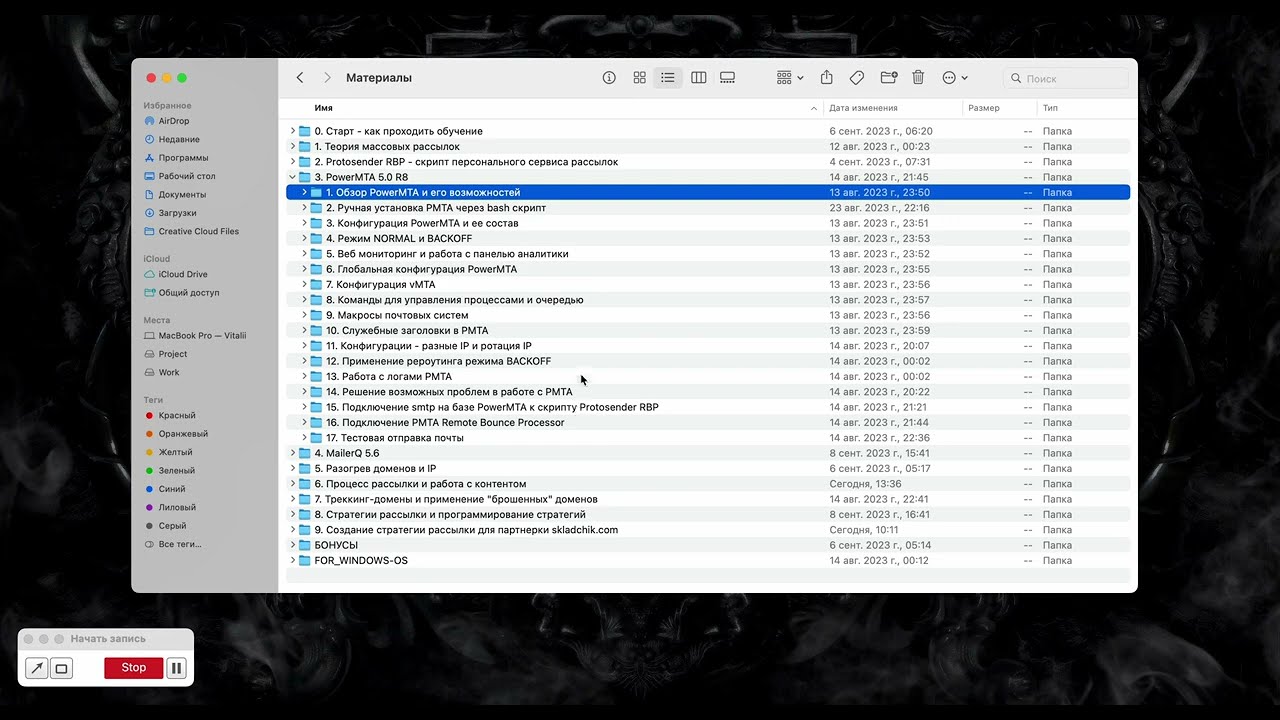Open the Get Info toolbar icon
1280x720 pixels.
[609, 78]
